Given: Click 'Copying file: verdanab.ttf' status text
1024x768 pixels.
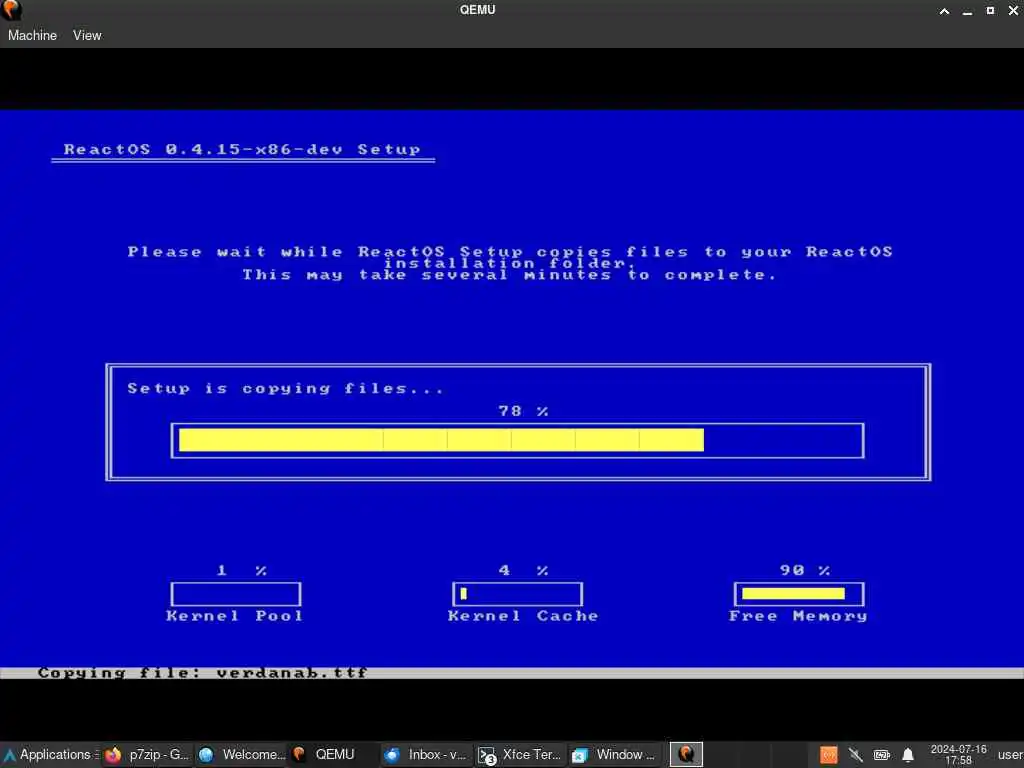Looking at the screenshot, I should click(x=203, y=673).
